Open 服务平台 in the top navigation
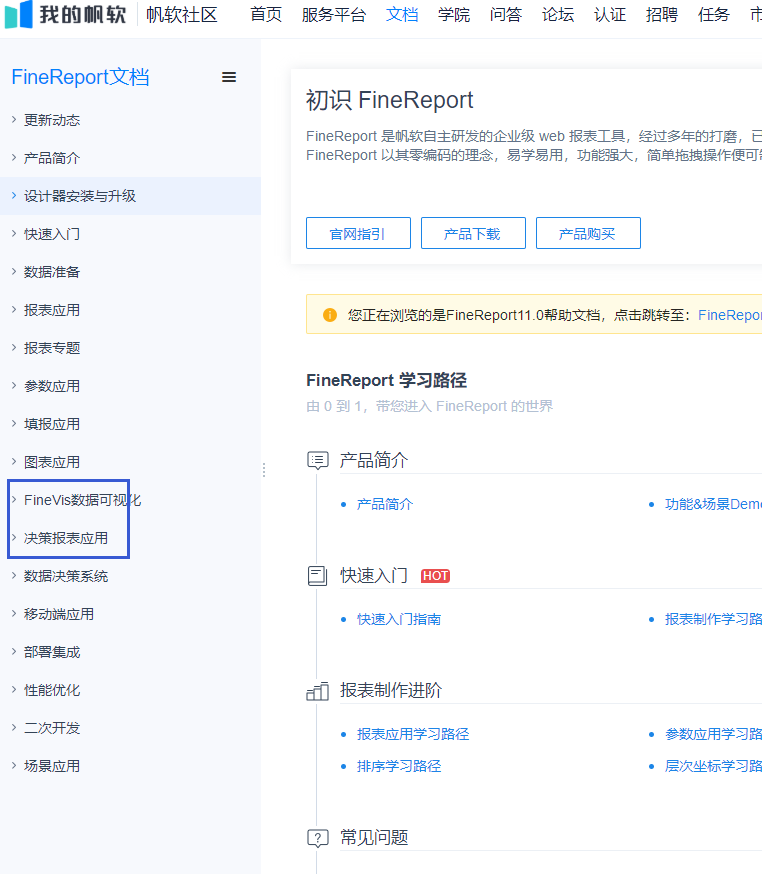The width and height of the screenshot is (762, 874). (334, 14)
